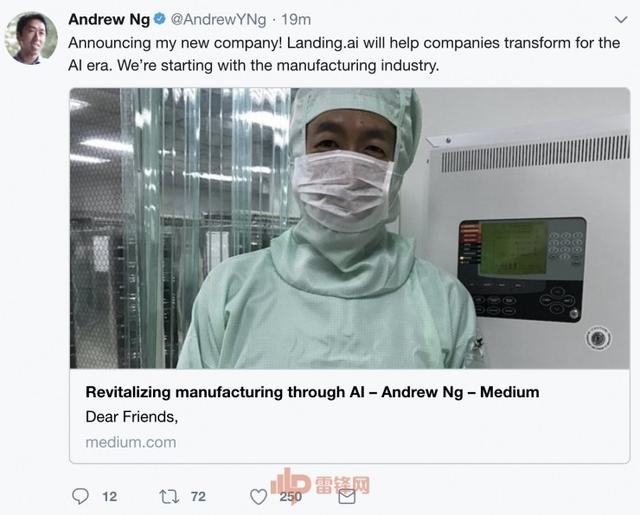View the 250 likes count
This screenshot has height=515, width=640.
click(291, 497)
